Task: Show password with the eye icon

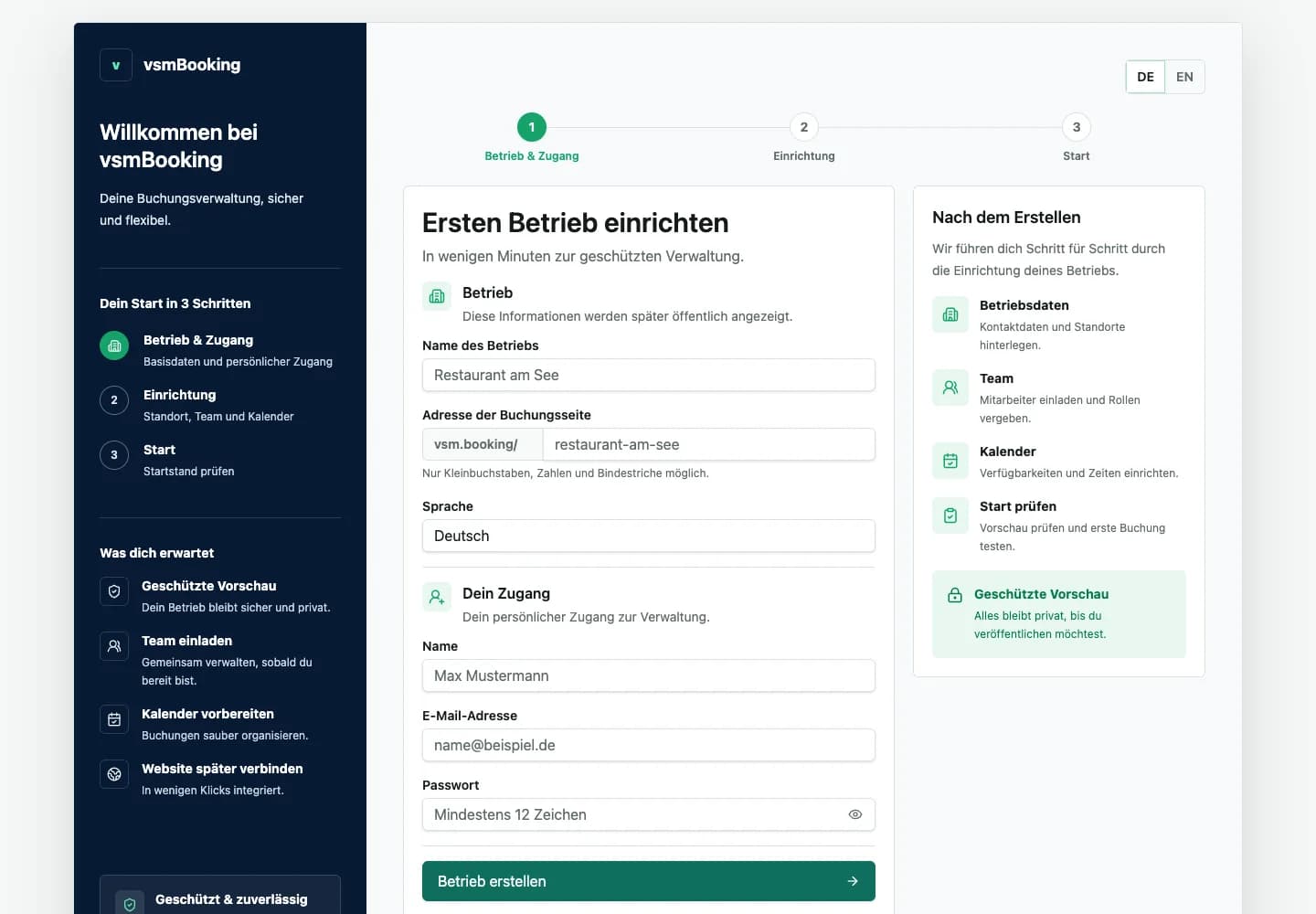Action: coord(855,814)
